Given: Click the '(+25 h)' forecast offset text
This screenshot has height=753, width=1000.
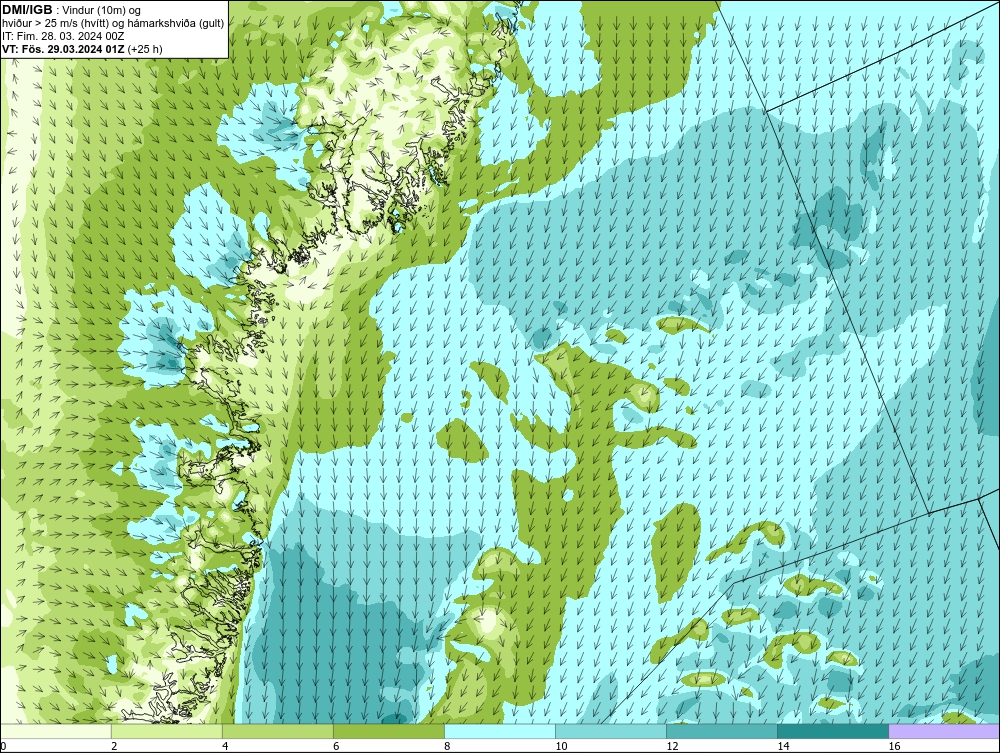Looking at the screenshot, I should [145, 49].
